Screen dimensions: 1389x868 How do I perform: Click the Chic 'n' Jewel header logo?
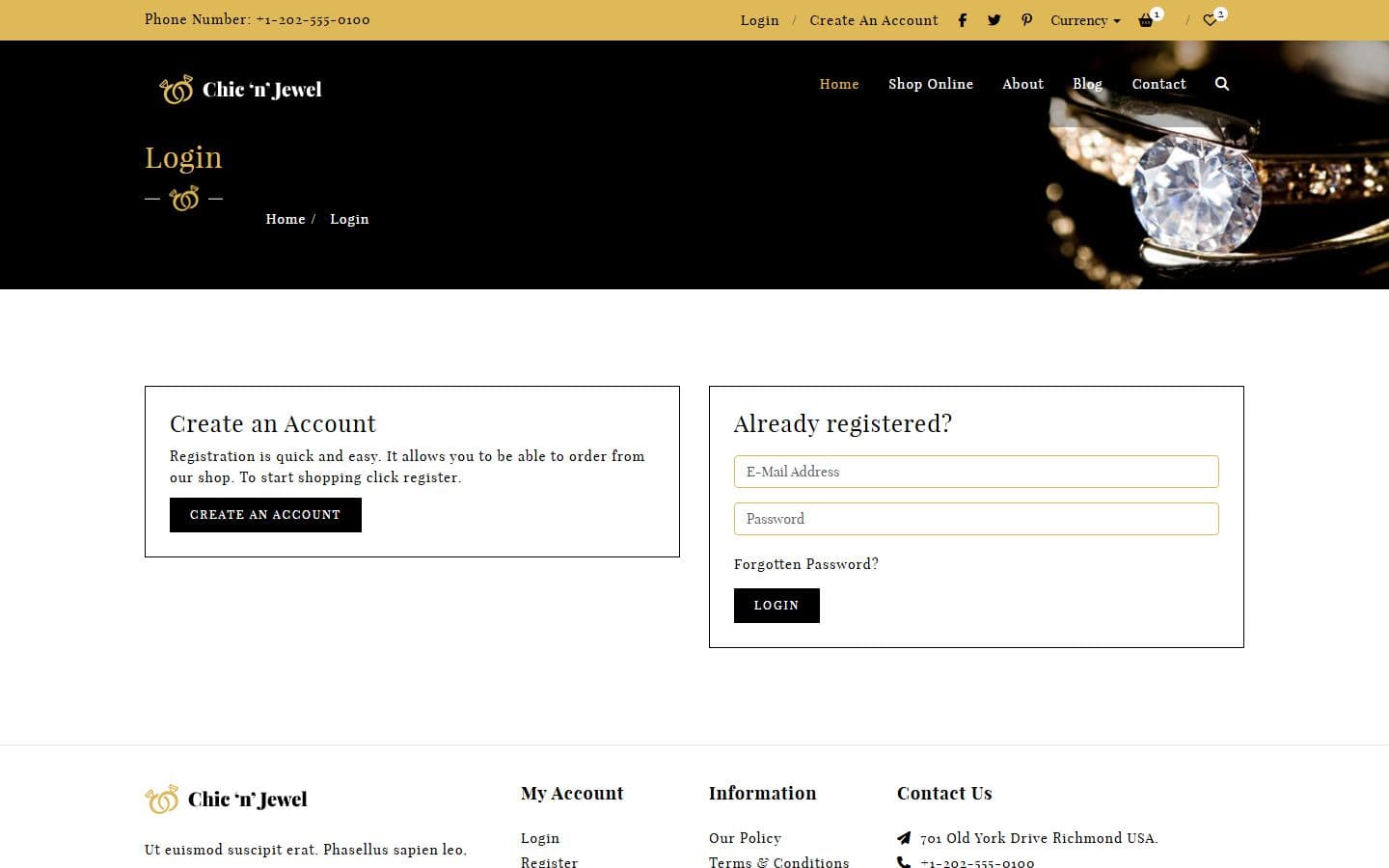(x=240, y=90)
